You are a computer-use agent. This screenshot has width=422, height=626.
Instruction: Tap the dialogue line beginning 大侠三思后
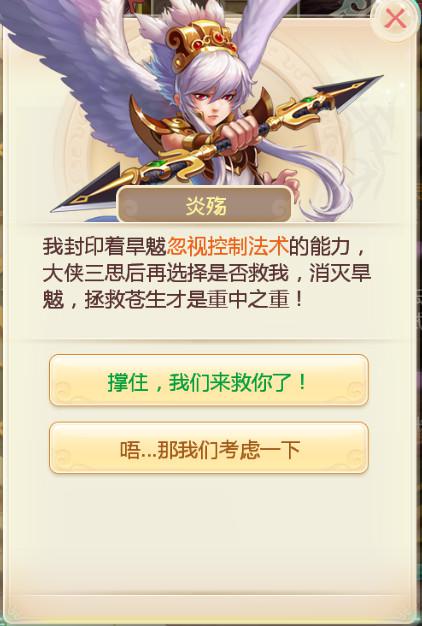(x=207, y=273)
